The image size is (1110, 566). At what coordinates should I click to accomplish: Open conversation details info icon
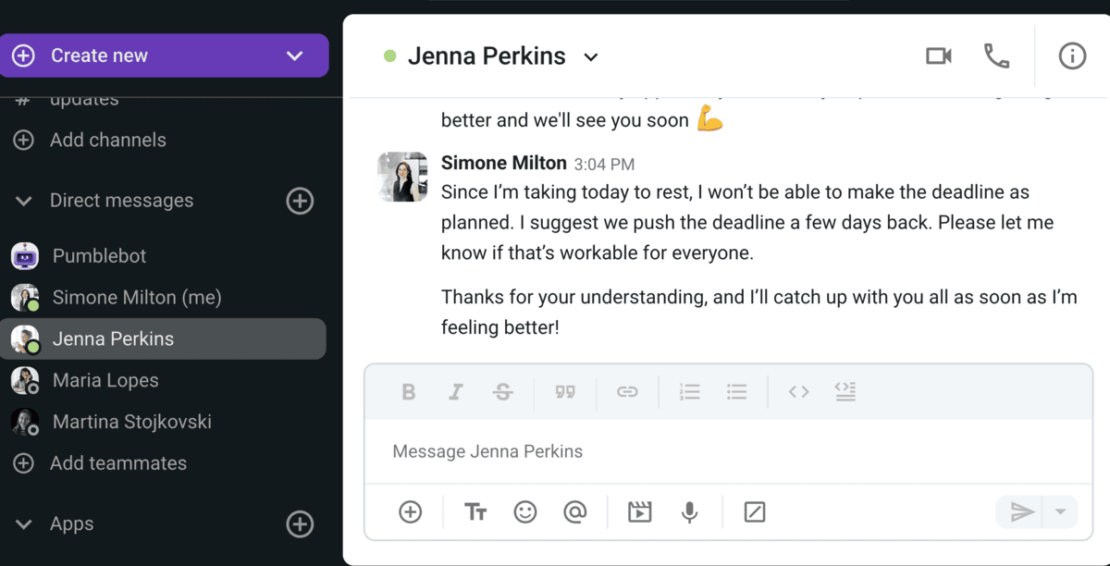click(1072, 56)
